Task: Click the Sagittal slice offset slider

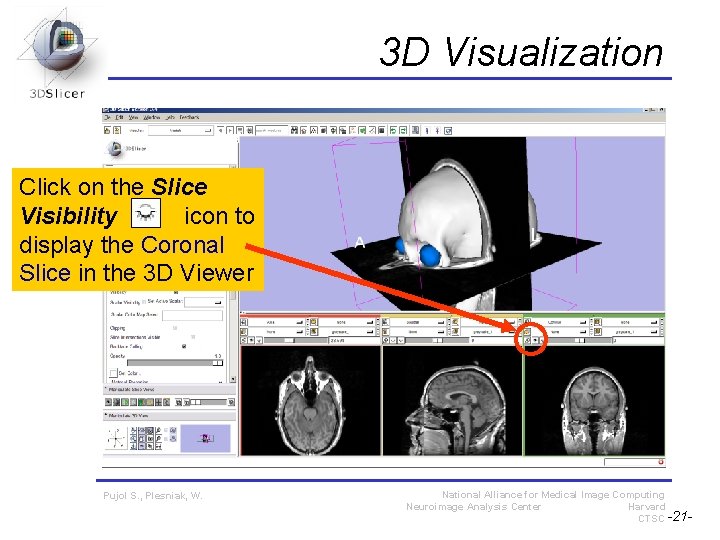Action: [x=437, y=340]
